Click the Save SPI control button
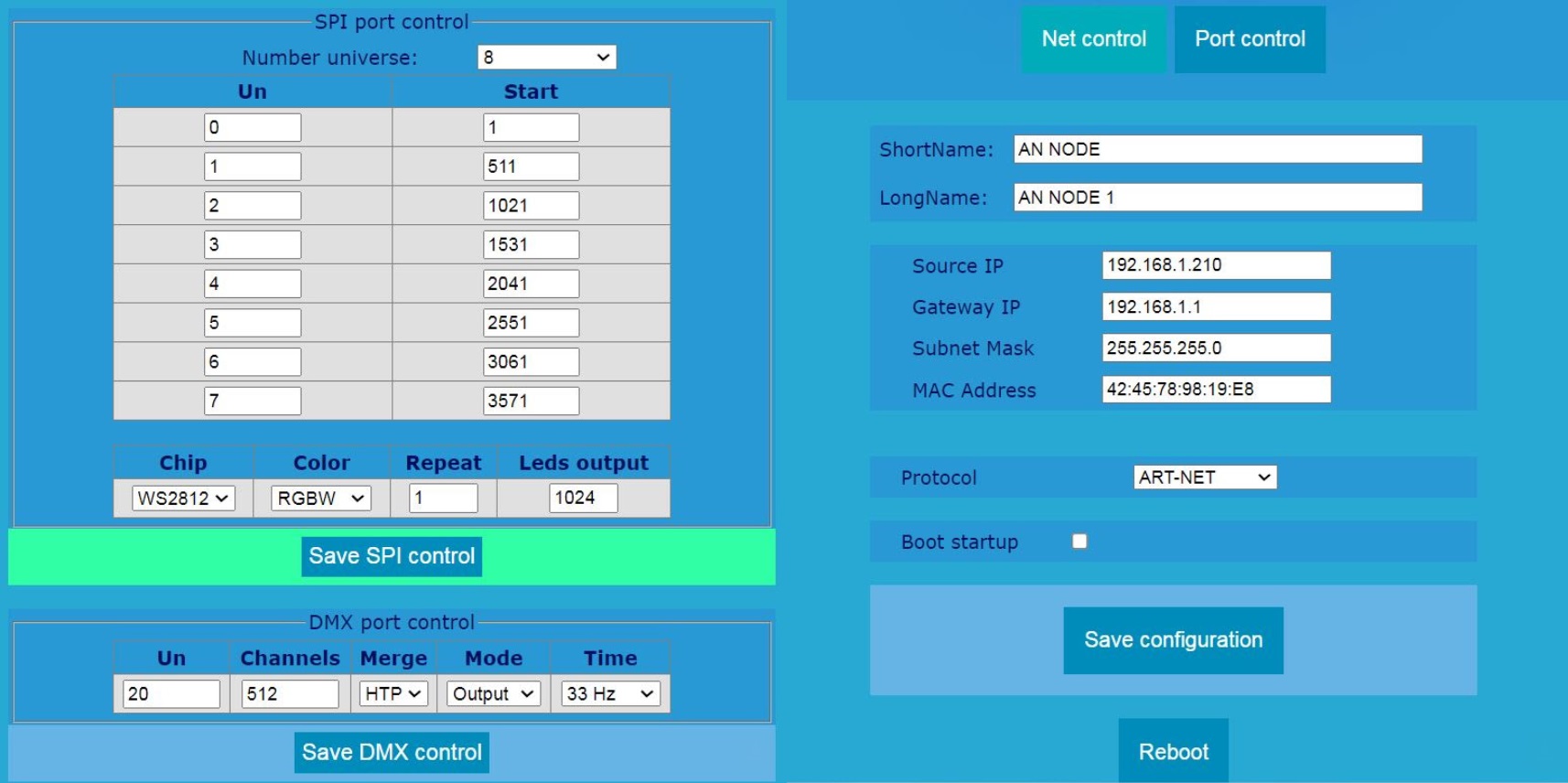Screen dimensions: 1568x783 click(392, 556)
